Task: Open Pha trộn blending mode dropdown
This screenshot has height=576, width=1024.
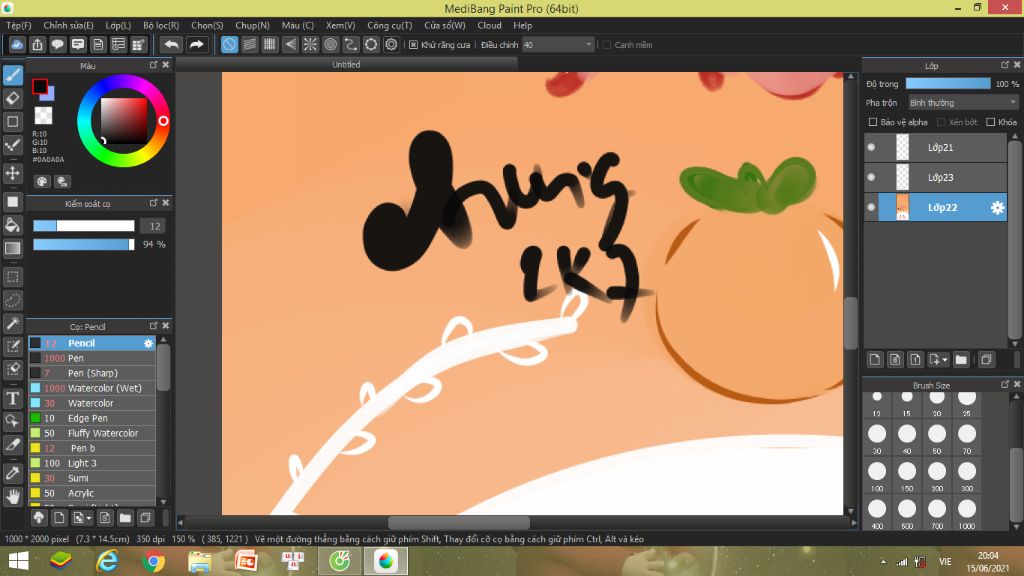Action: click(x=963, y=103)
